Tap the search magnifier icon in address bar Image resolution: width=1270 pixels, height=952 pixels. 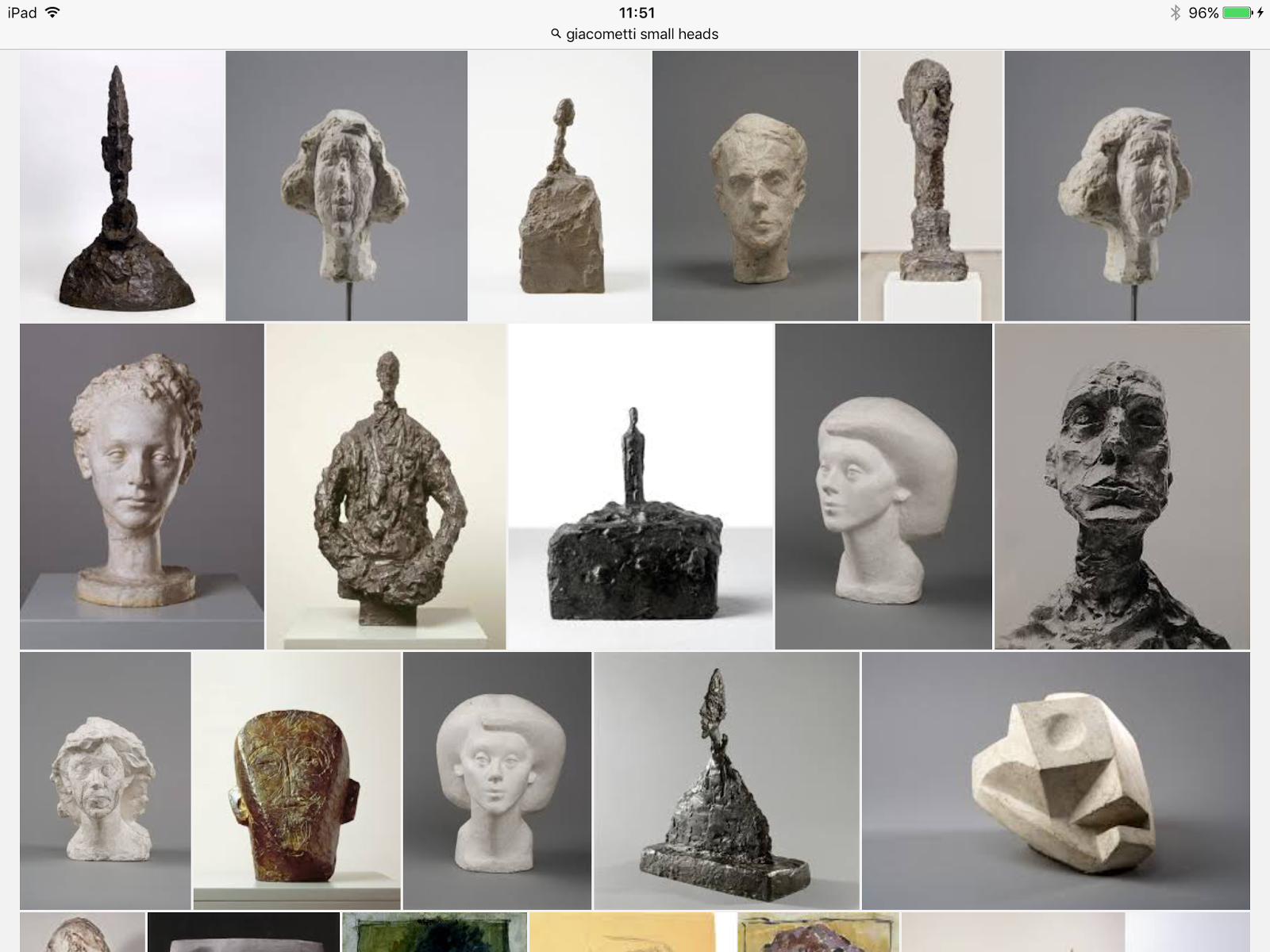point(556,34)
